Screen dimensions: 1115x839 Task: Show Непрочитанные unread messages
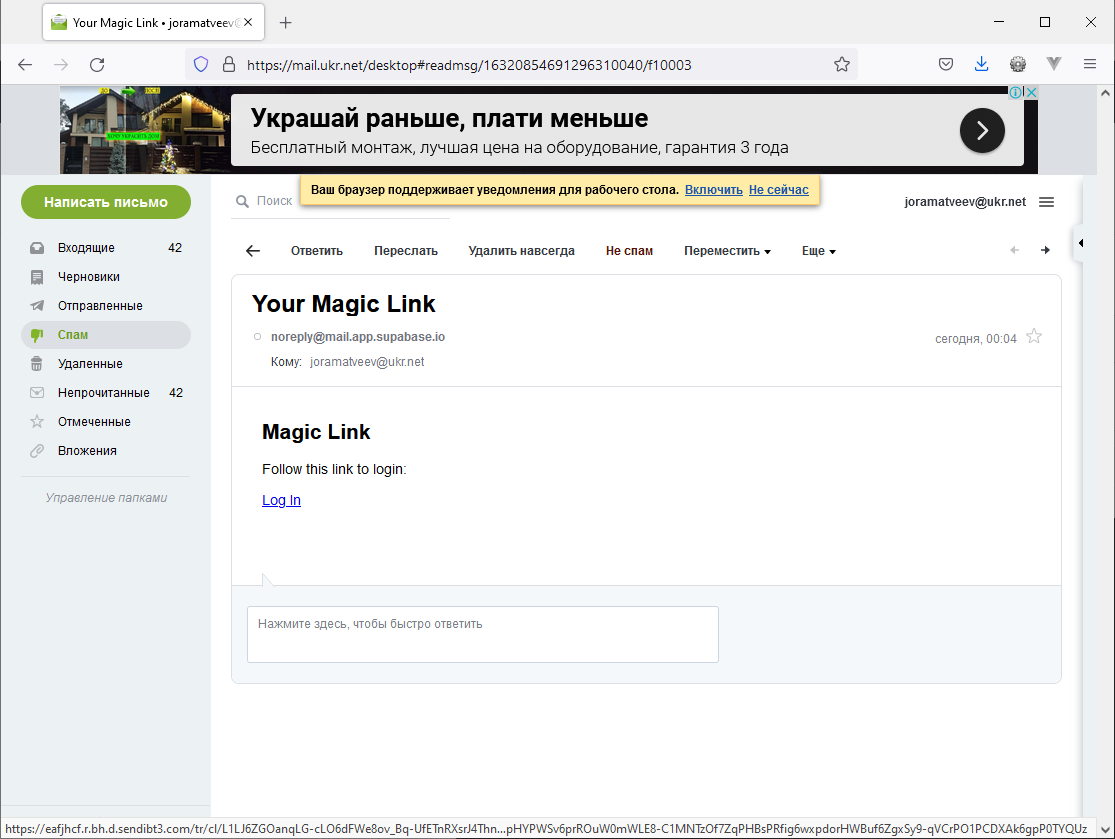click(106, 392)
